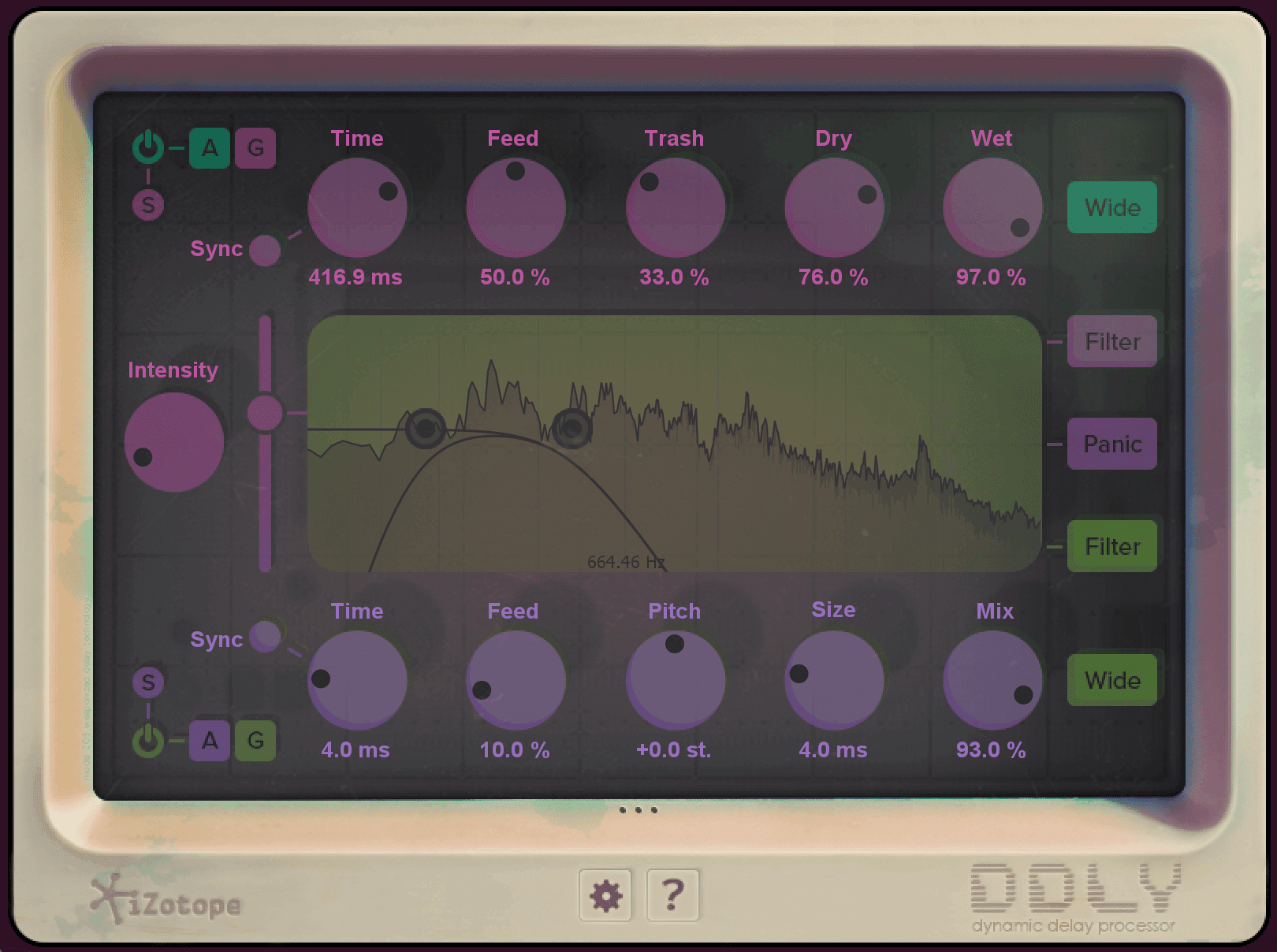Click the 76.0 % dry value

coord(833,277)
